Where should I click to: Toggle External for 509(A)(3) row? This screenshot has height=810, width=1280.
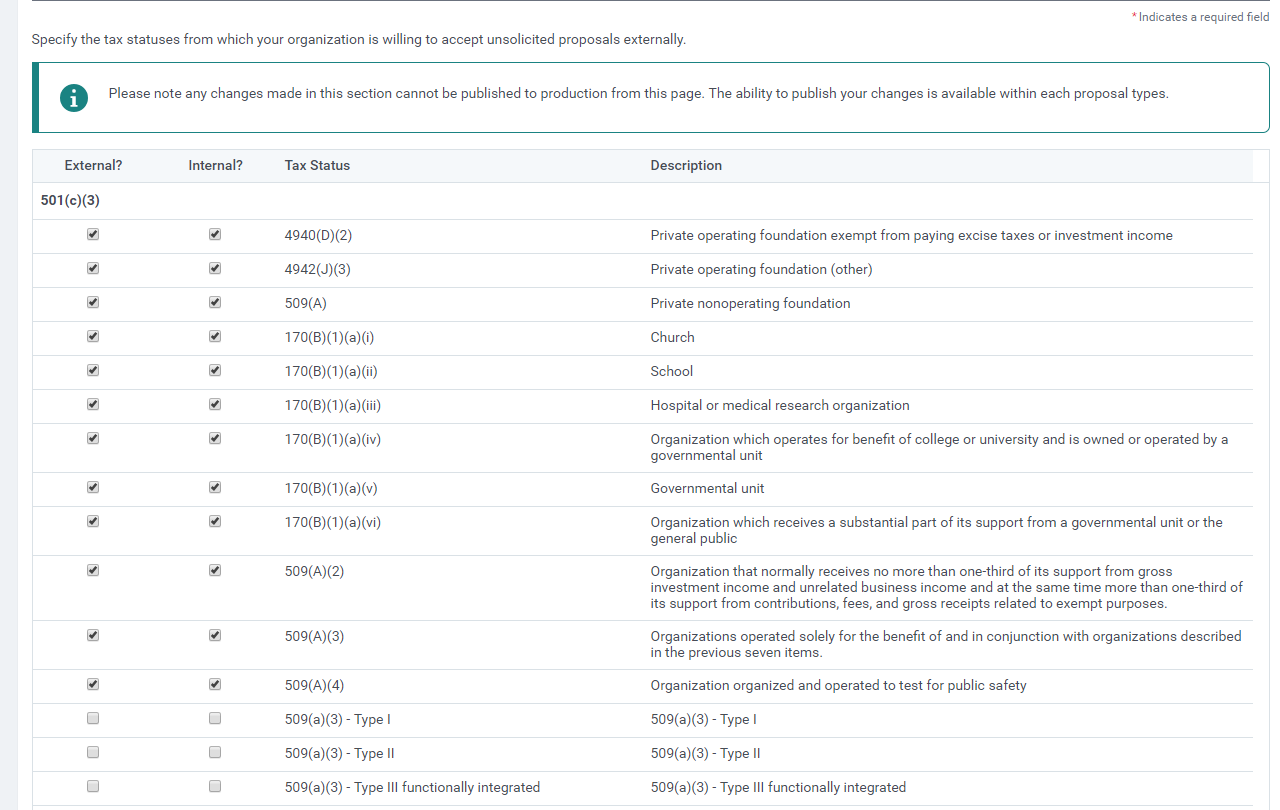tap(93, 635)
